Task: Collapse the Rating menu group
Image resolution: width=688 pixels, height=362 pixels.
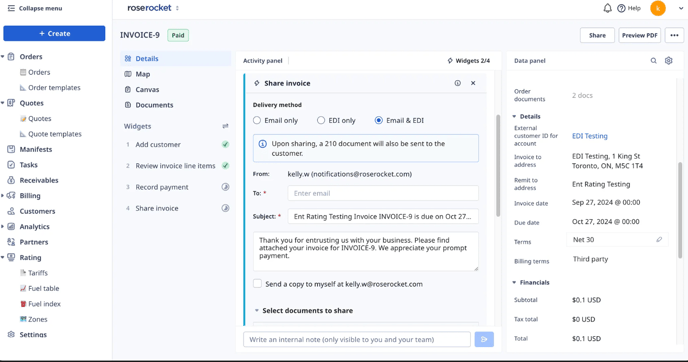Action: tap(3, 258)
